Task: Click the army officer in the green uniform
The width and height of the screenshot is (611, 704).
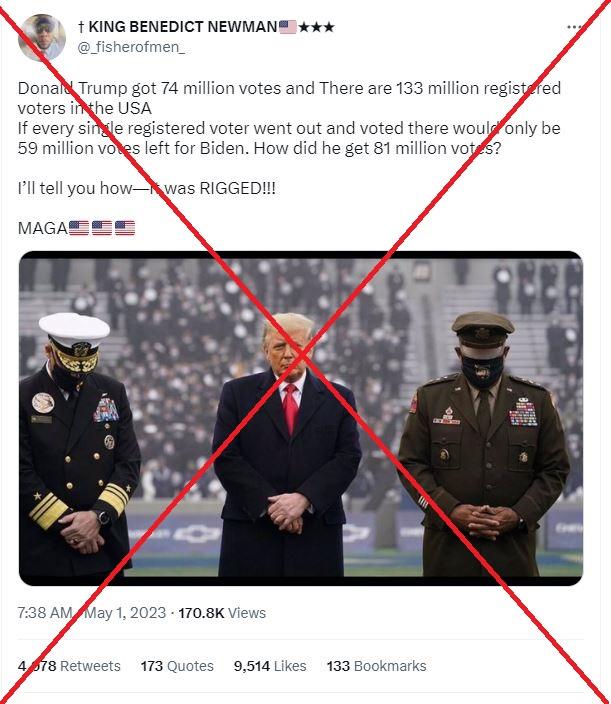Action: click(x=484, y=444)
